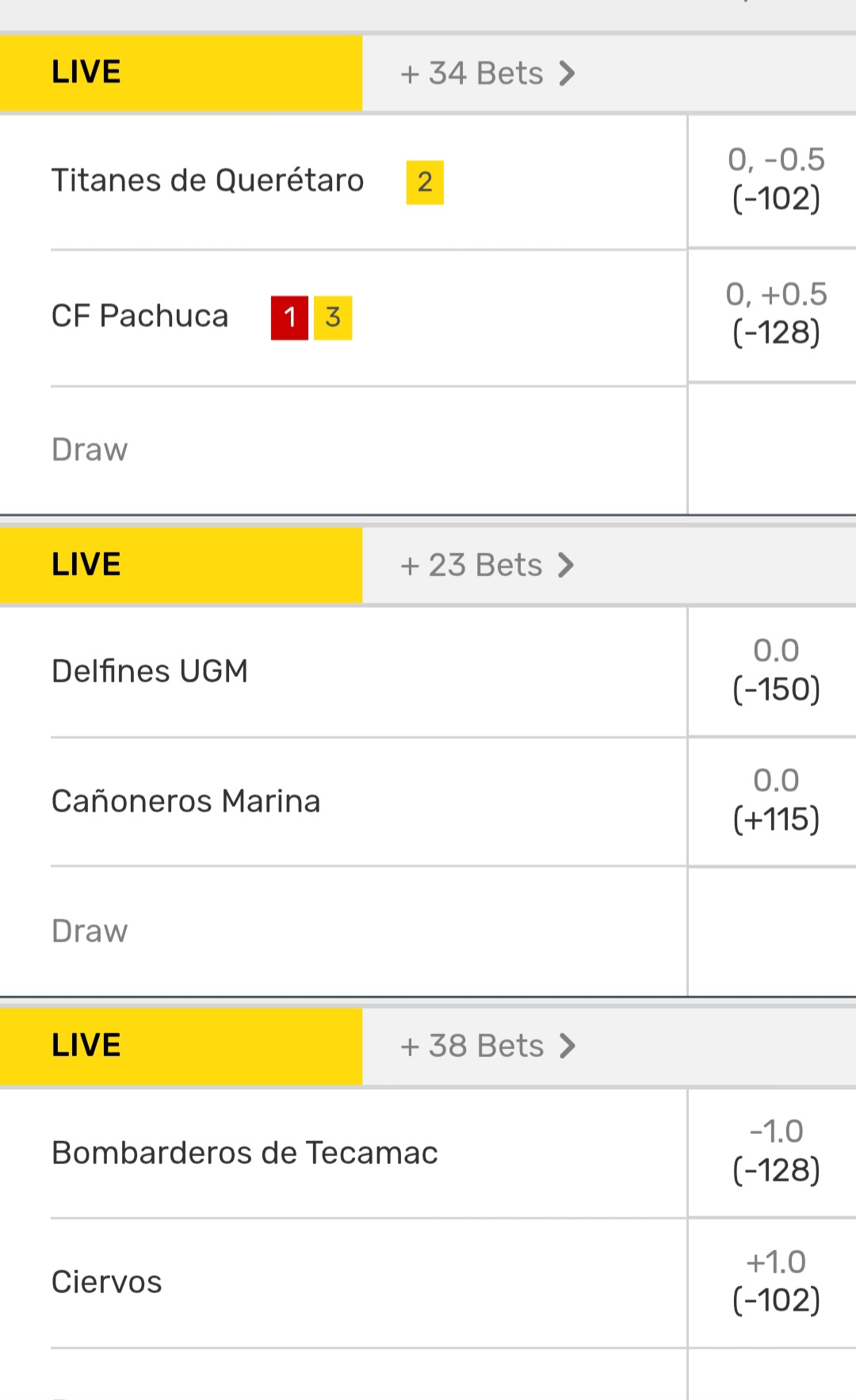Tap LIVE label above Delfines UGM
This screenshot has height=1400, width=856.
(86, 565)
